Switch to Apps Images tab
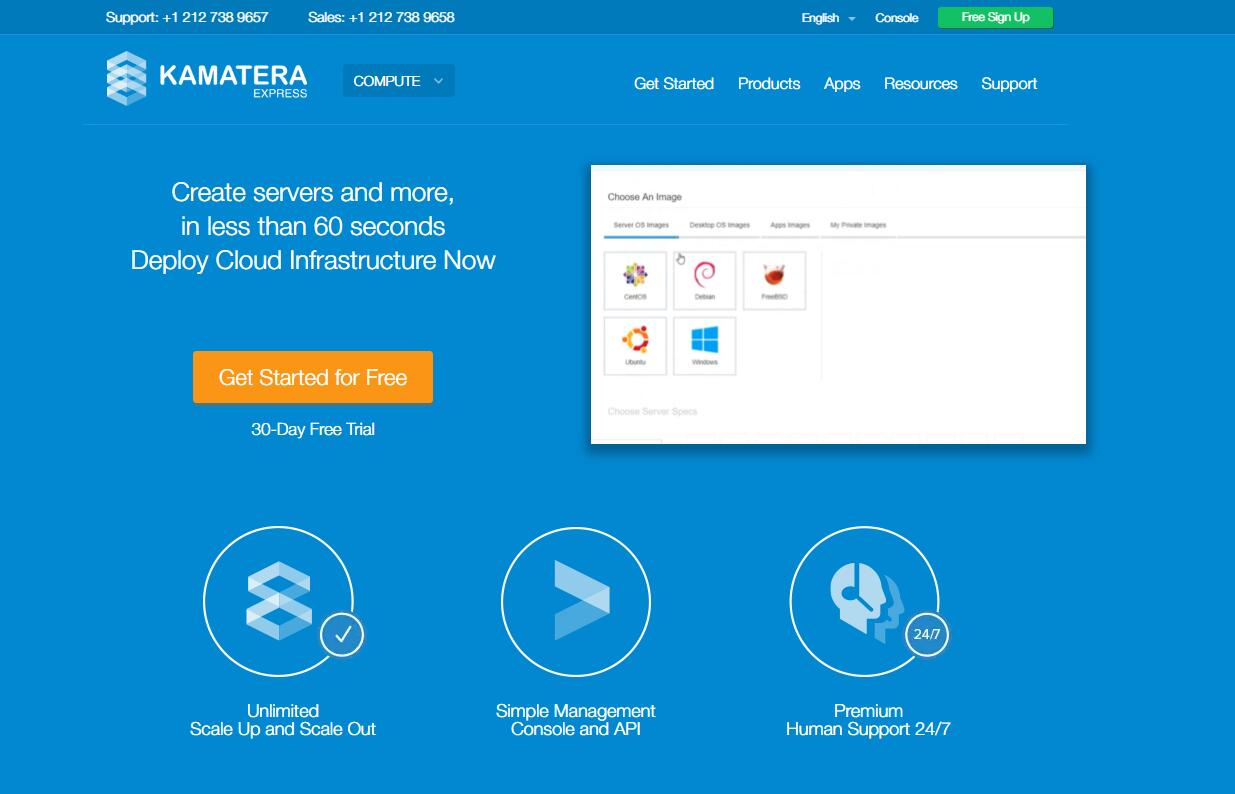Screen dimensions: 1235x794 (x=790, y=226)
